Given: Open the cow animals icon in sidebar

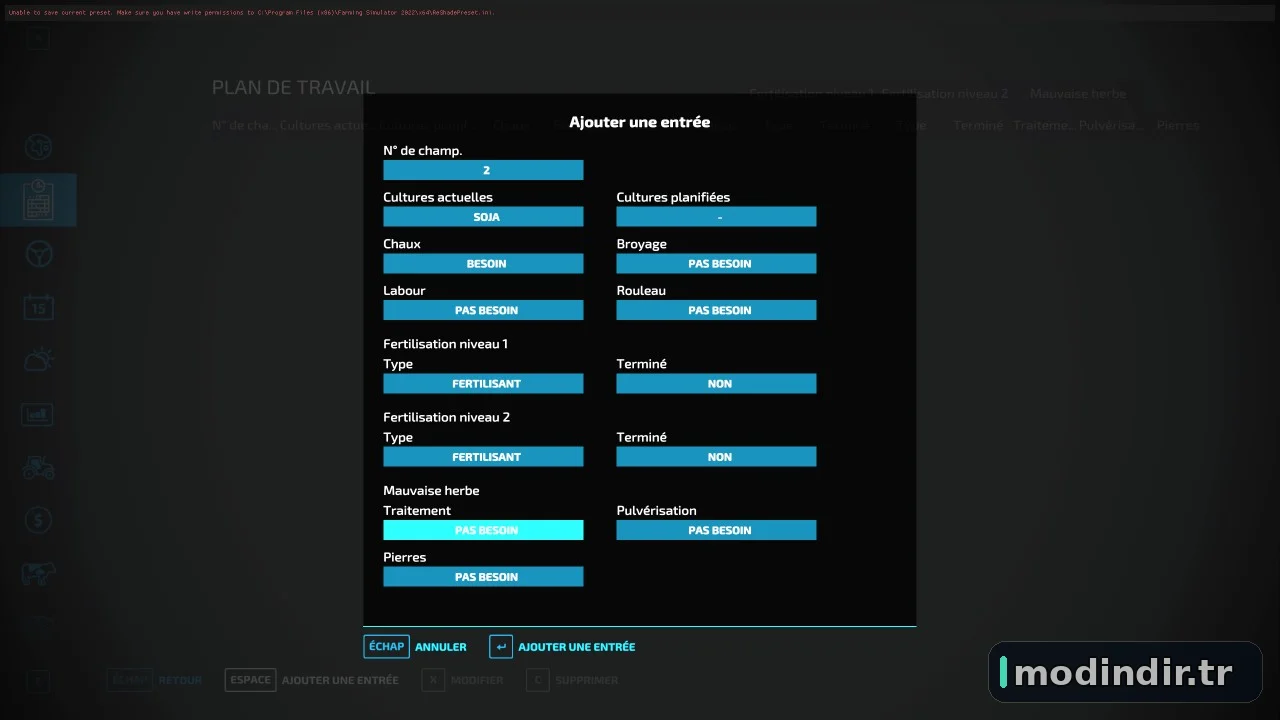Looking at the screenshot, I should coord(38,573).
